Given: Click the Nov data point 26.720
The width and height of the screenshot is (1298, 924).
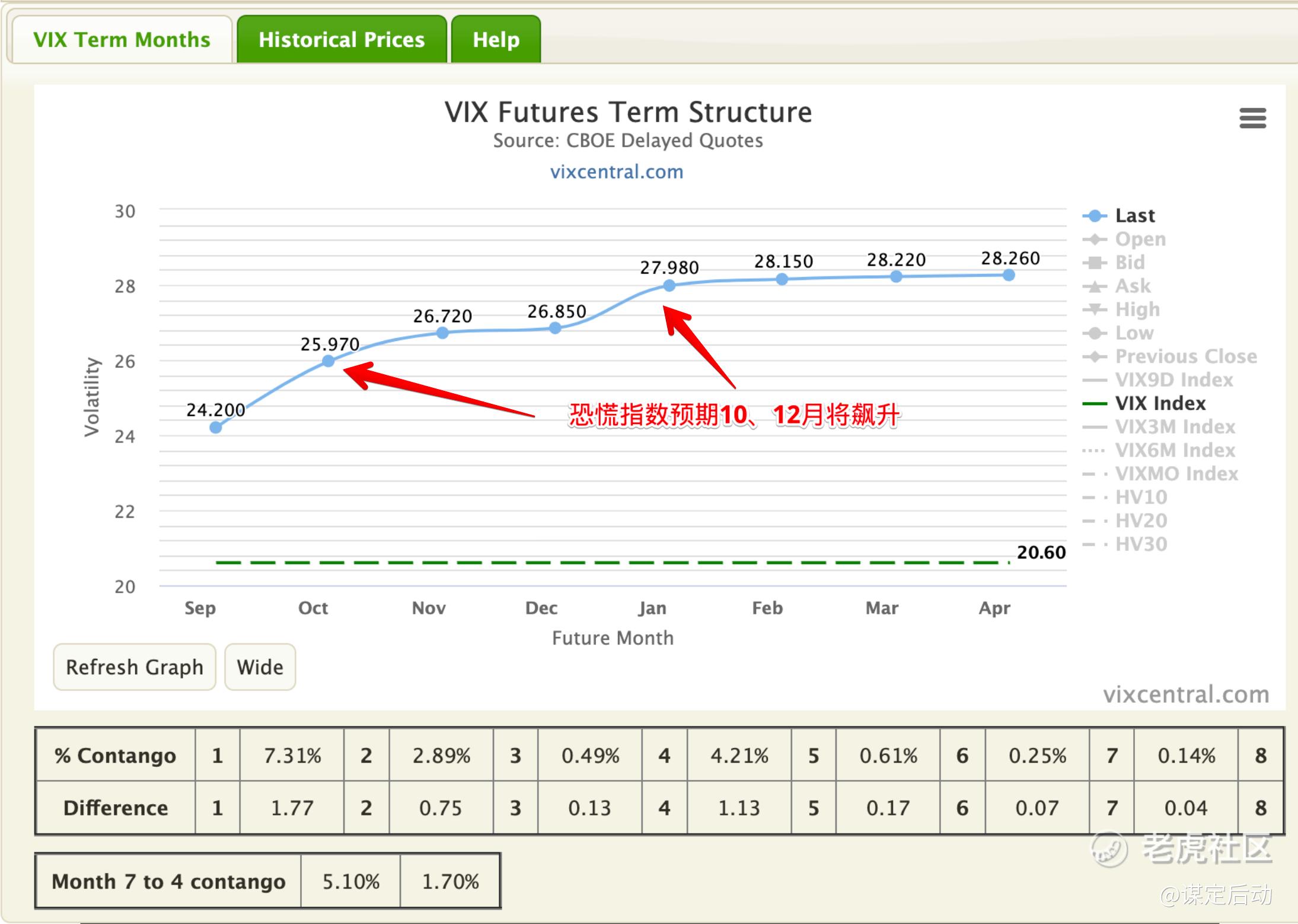Looking at the screenshot, I should tap(442, 333).
